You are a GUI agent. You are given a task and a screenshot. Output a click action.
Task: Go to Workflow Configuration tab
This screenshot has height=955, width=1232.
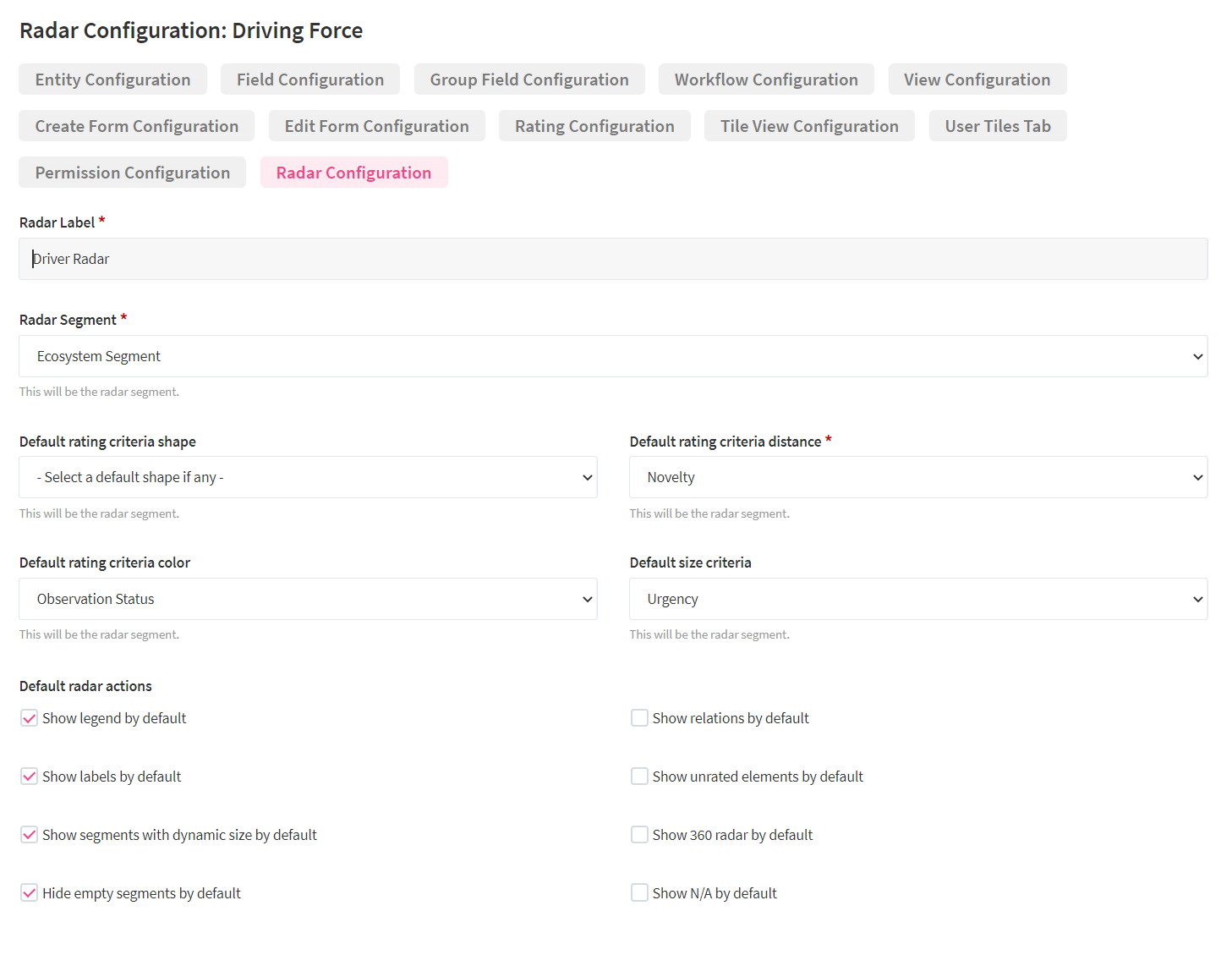(765, 80)
